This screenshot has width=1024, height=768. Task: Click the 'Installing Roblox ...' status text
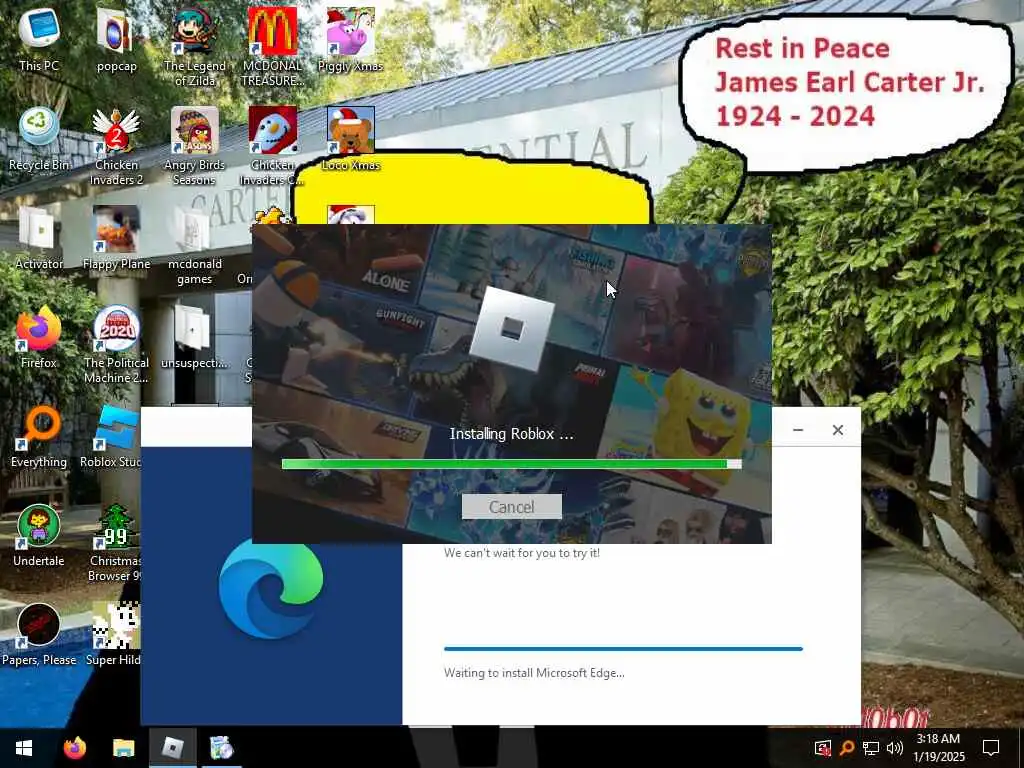pyautogui.click(x=511, y=434)
